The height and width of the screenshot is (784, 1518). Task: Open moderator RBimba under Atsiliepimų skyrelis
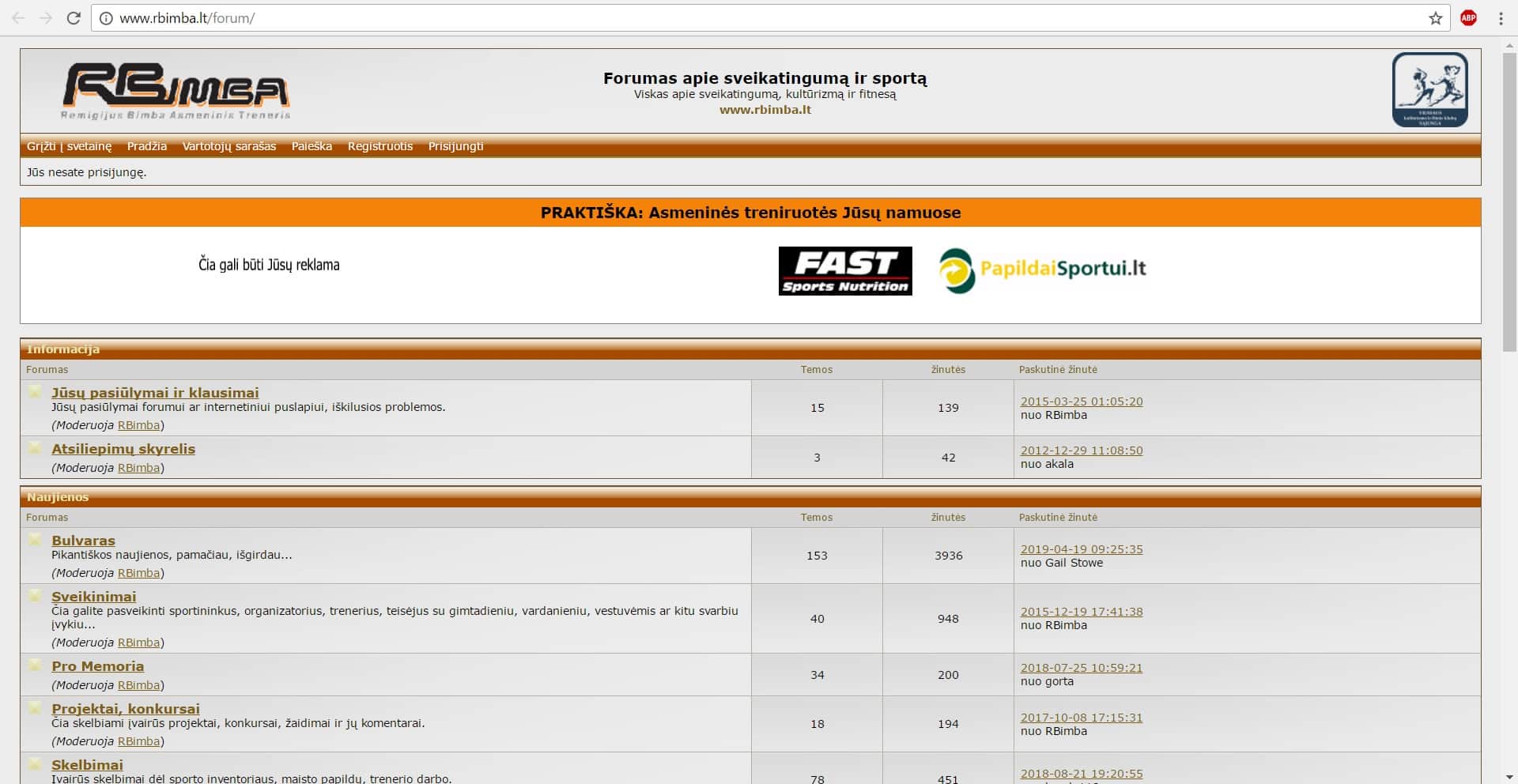(x=139, y=468)
